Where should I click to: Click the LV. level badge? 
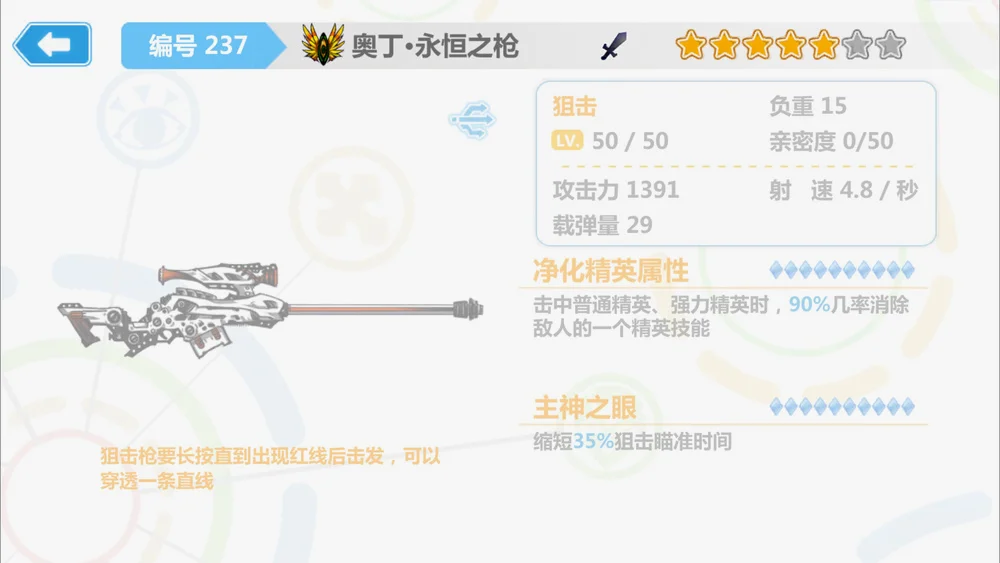coord(567,140)
